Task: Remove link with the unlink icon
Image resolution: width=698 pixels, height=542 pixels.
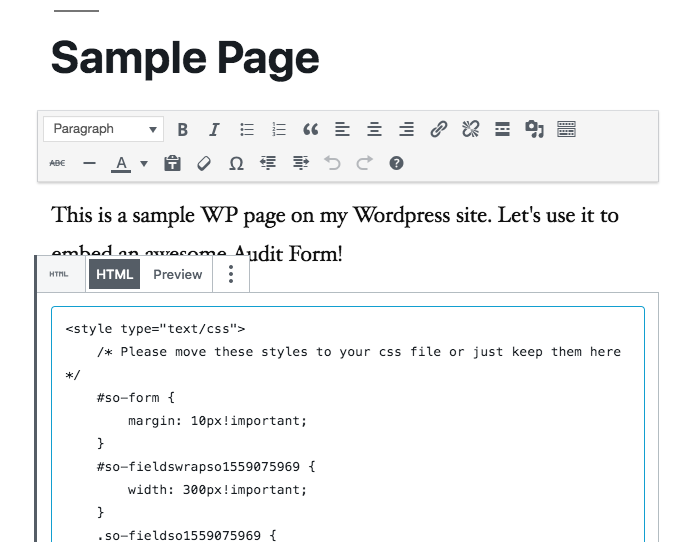Action: [x=470, y=129]
